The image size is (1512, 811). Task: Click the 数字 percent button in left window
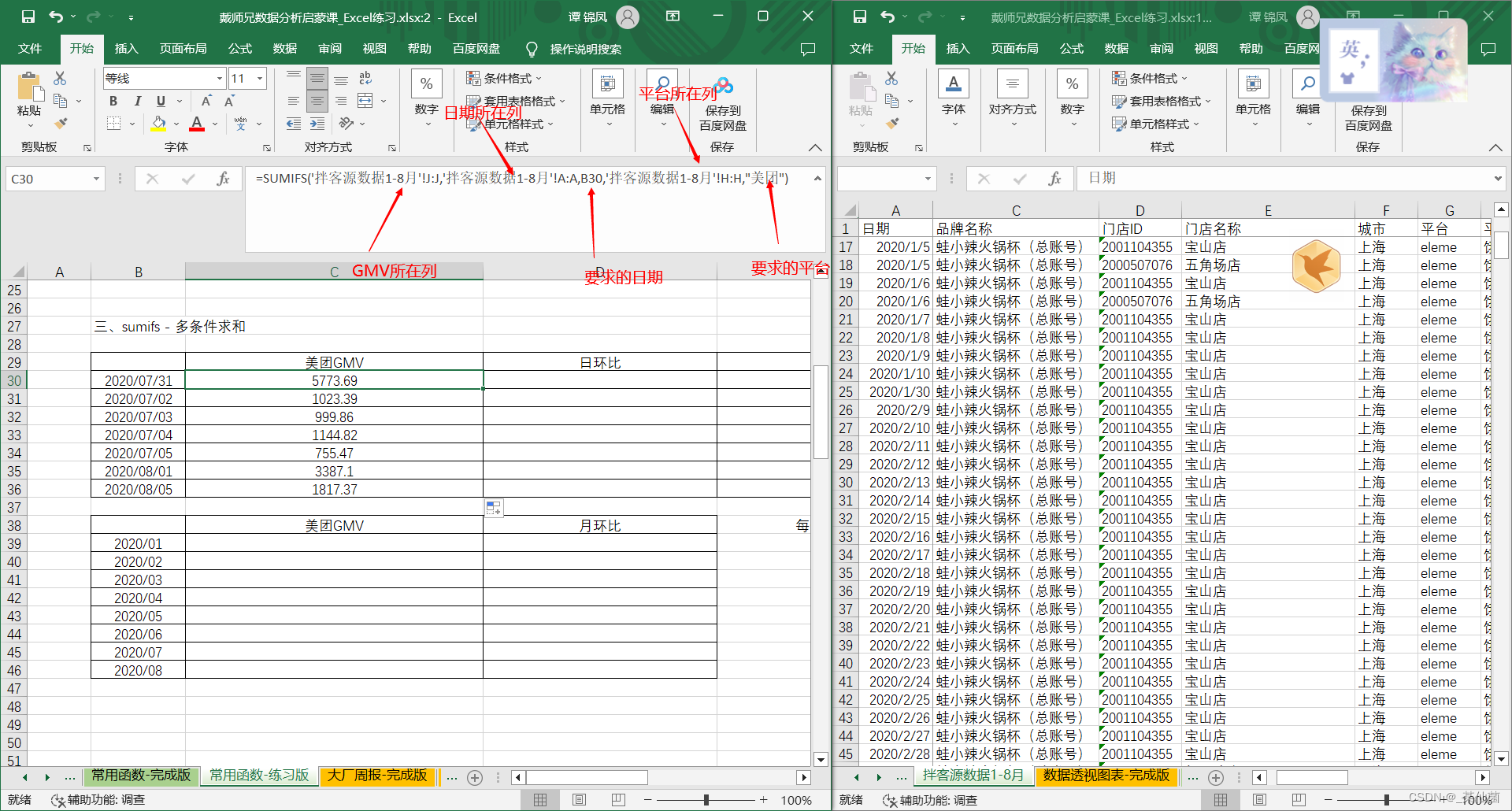pos(426,96)
